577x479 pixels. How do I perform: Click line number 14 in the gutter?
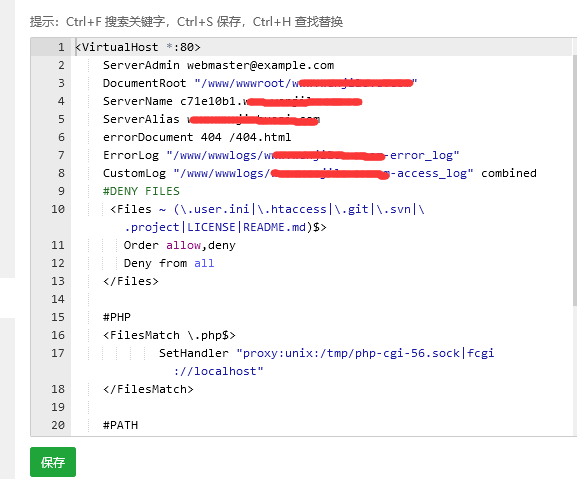[x=58, y=299]
